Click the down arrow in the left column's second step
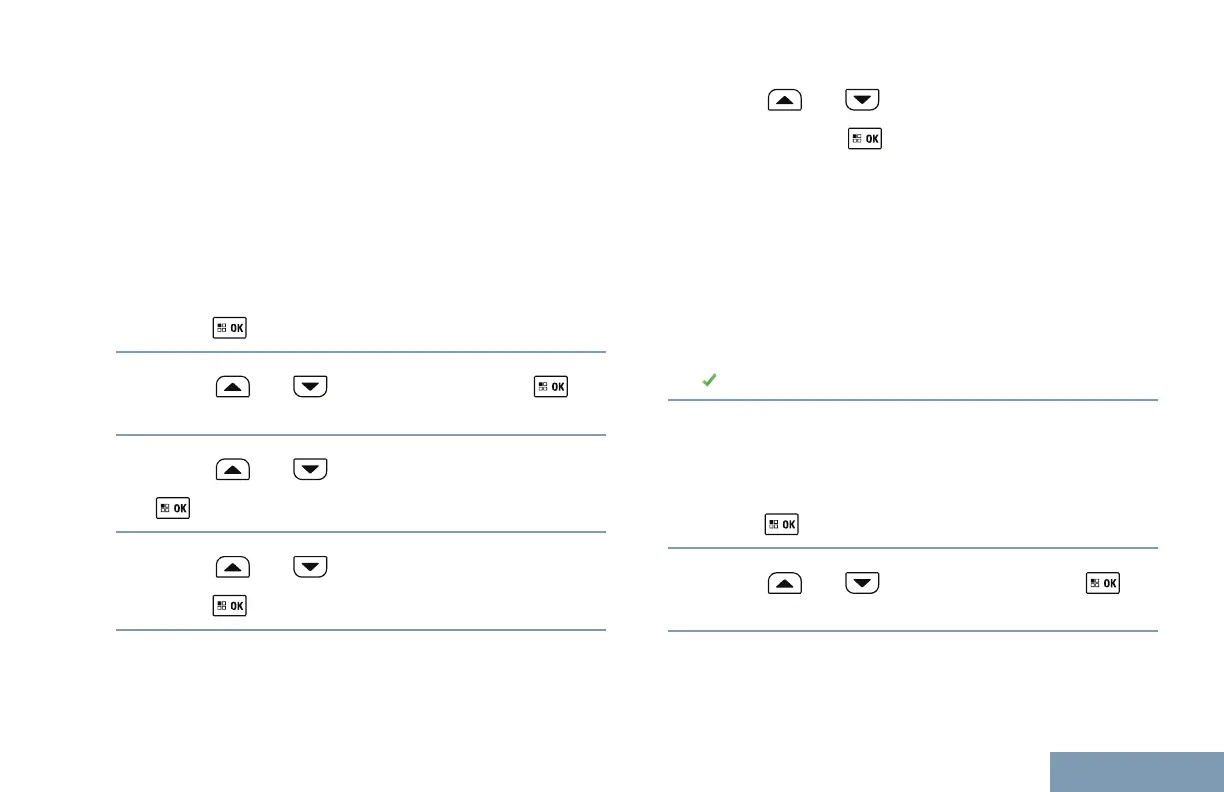Screen dimensions: 1224x792 click(x=310, y=386)
